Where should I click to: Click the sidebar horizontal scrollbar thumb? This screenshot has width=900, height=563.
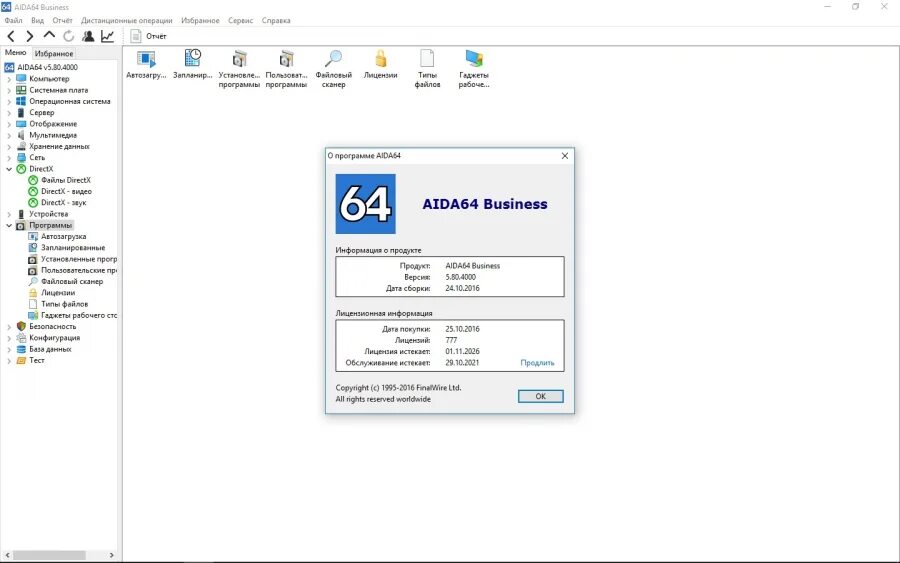49,555
